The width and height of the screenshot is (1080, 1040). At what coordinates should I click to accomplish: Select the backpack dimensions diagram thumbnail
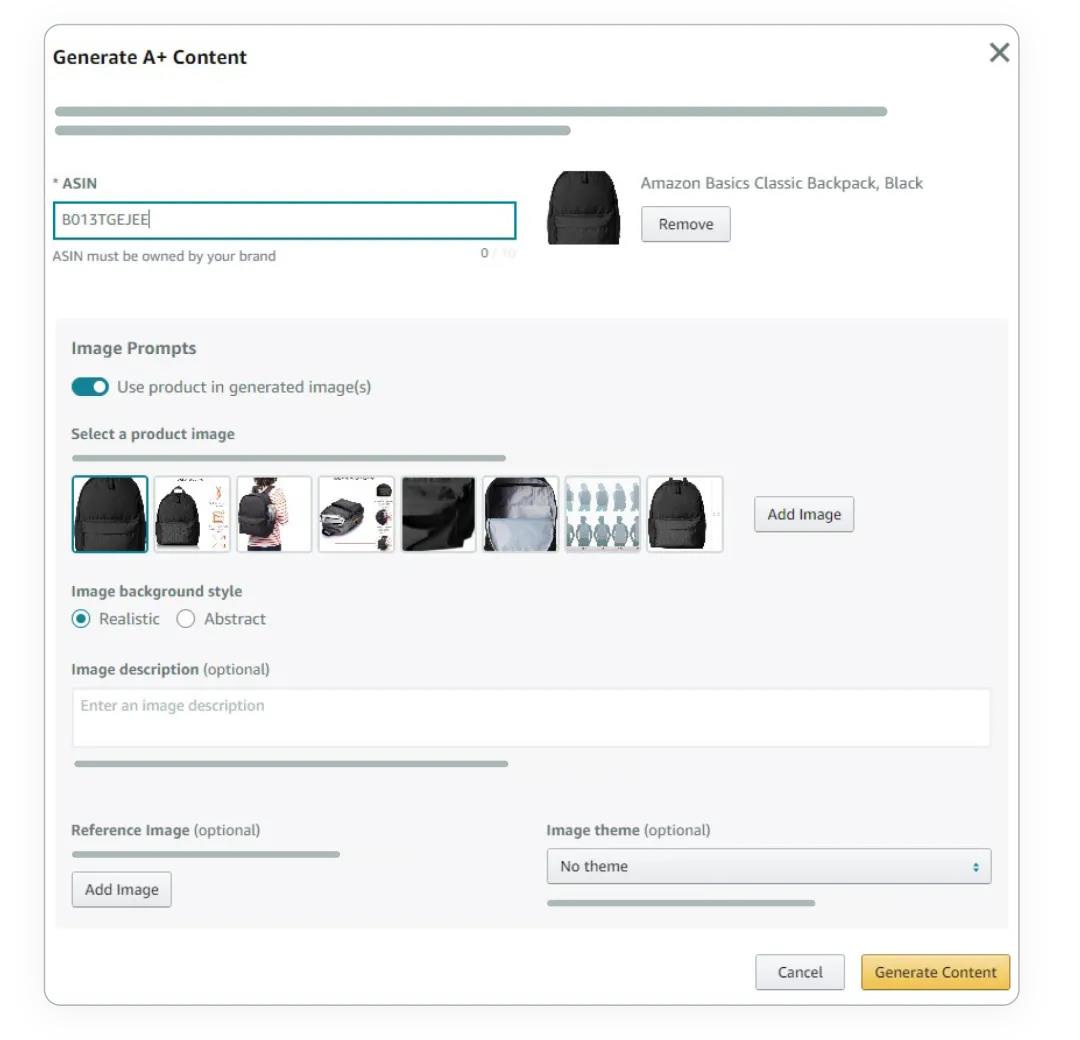[x=192, y=514]
